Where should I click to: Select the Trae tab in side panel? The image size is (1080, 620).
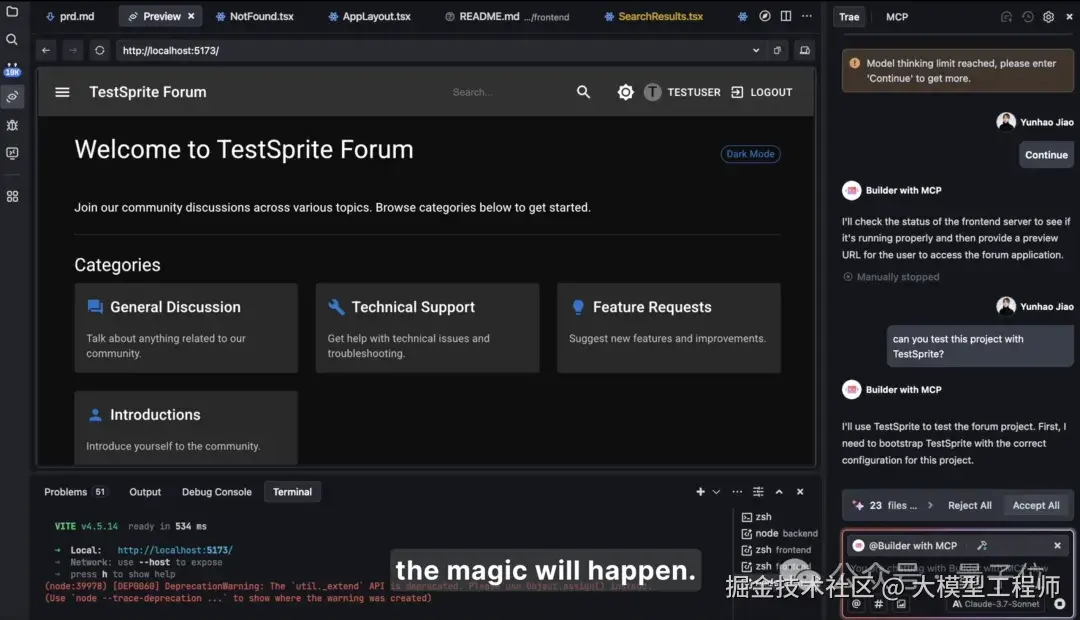pos(849,17)
